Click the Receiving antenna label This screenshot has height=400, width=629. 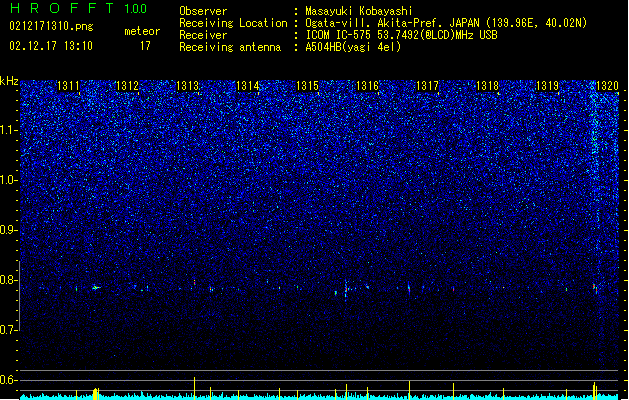(x=230, y=47)
